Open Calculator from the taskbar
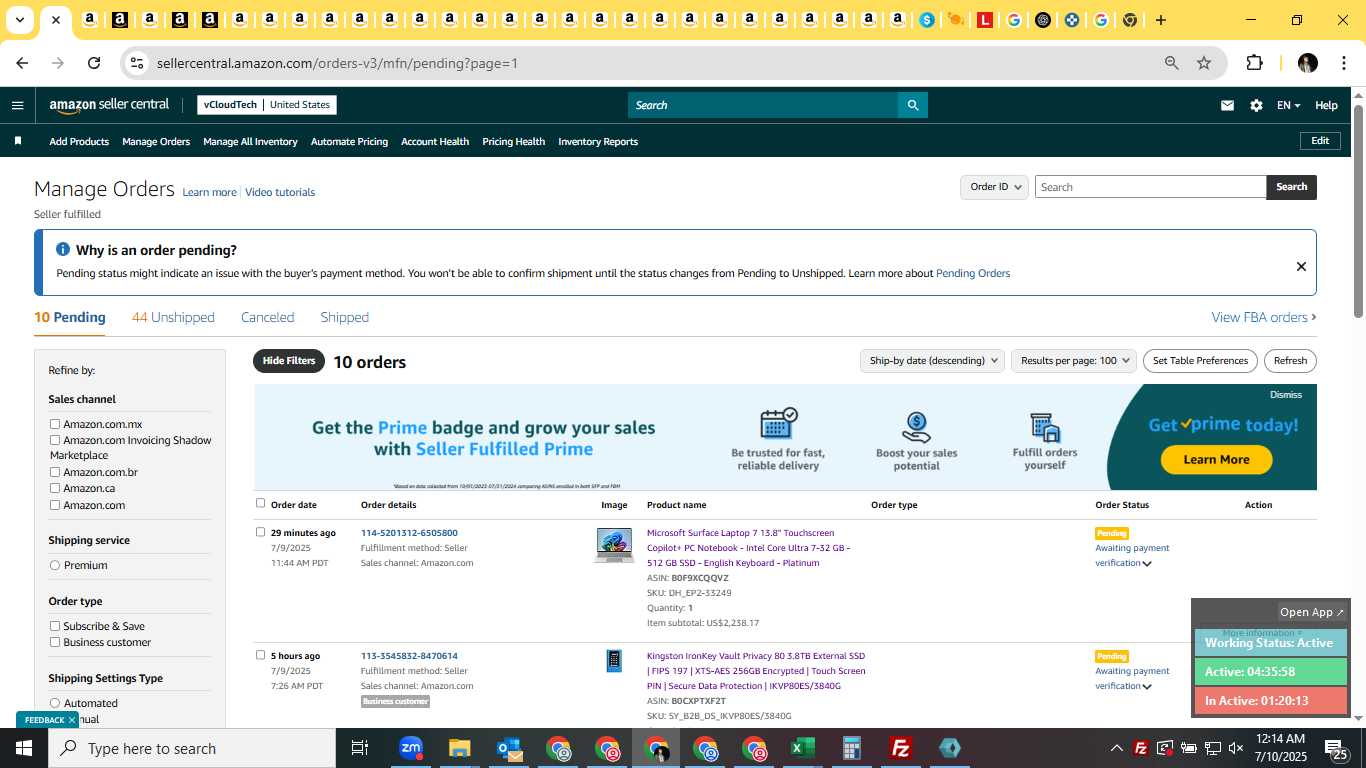The width and height of the screenshot is (1366, 768). [x=852, y=748]
